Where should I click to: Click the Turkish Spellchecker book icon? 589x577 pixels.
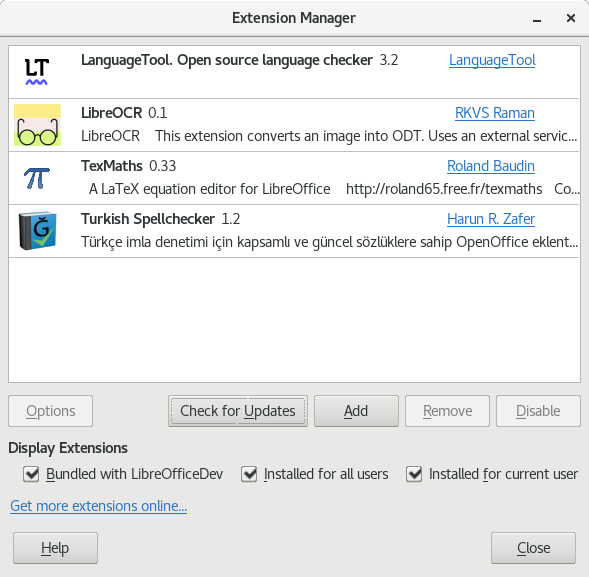37,231
